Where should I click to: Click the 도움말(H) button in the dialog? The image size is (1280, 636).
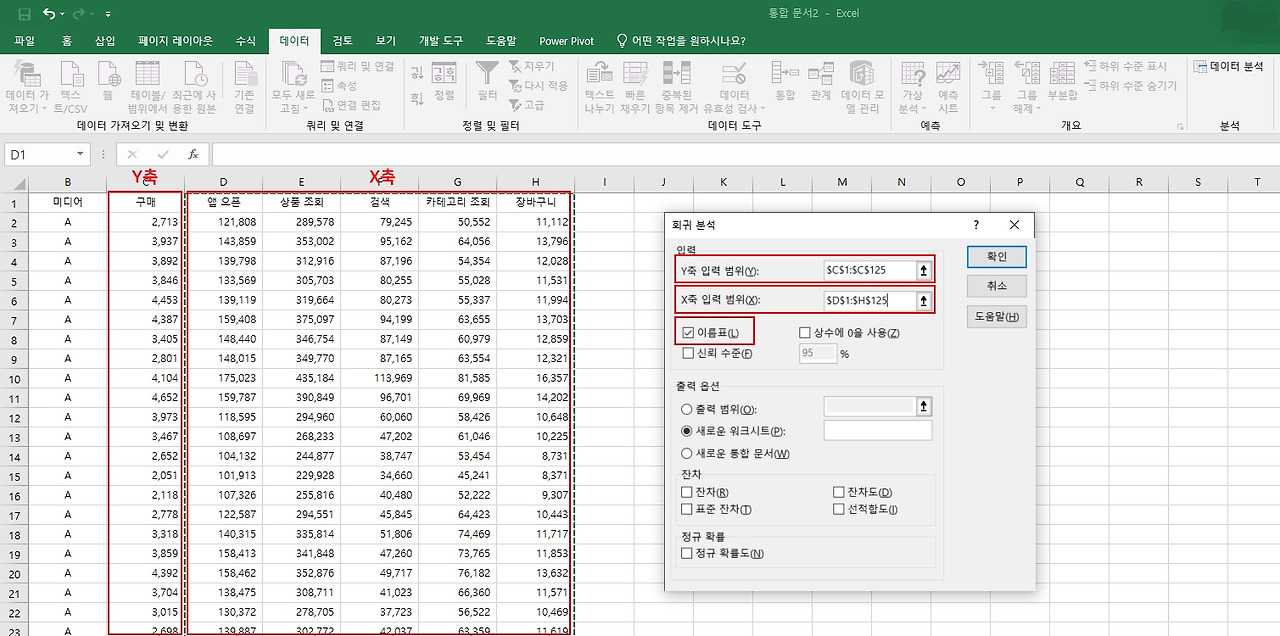tap(997, 317)
